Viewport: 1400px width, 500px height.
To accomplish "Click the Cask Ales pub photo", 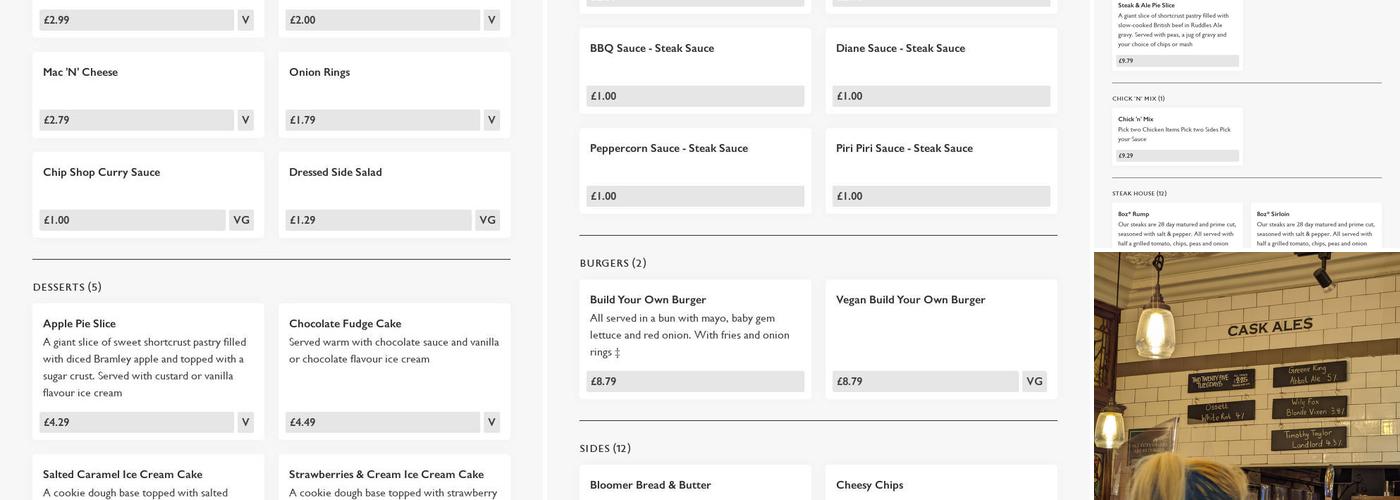I will (x=1246, y=376).
